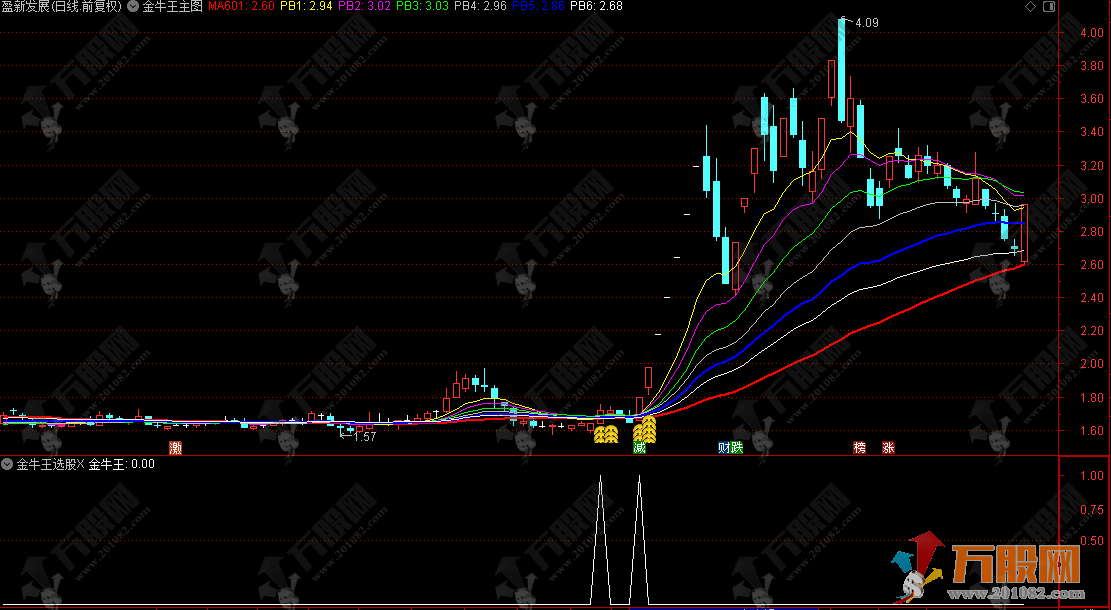
Task: Click the diamond icon at top right
Action: pos(1030,6)
